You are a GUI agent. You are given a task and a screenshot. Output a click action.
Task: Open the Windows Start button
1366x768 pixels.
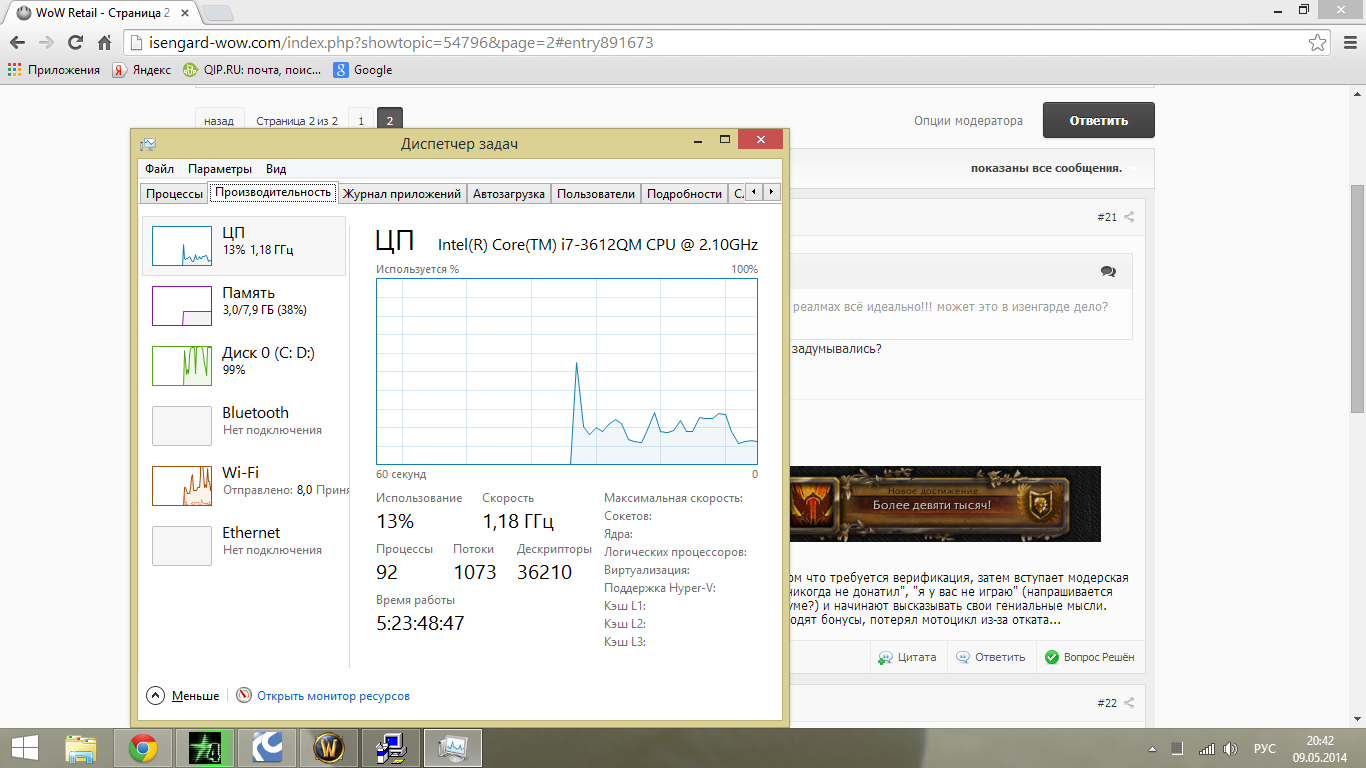[x=25, y=747]
